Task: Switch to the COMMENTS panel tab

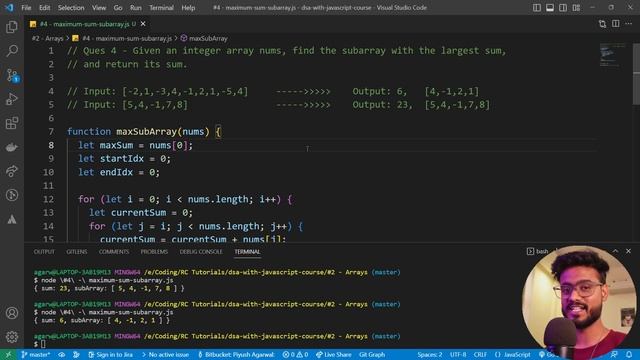Action: tap(114, 252)
